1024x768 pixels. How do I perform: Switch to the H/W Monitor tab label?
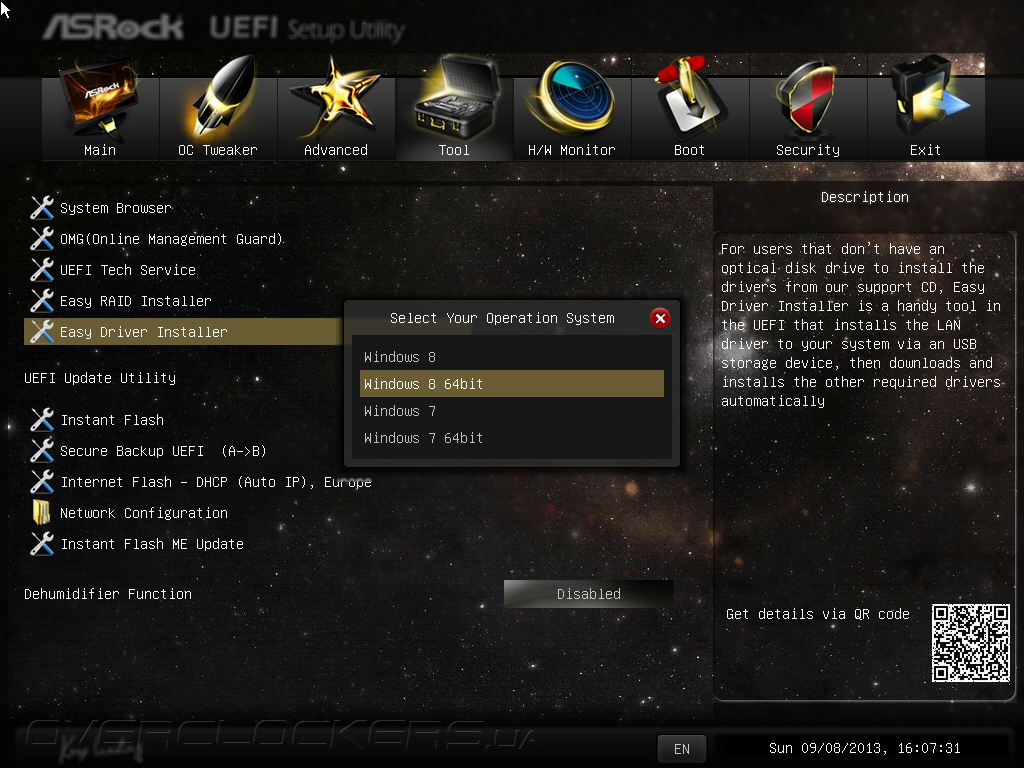571,150
